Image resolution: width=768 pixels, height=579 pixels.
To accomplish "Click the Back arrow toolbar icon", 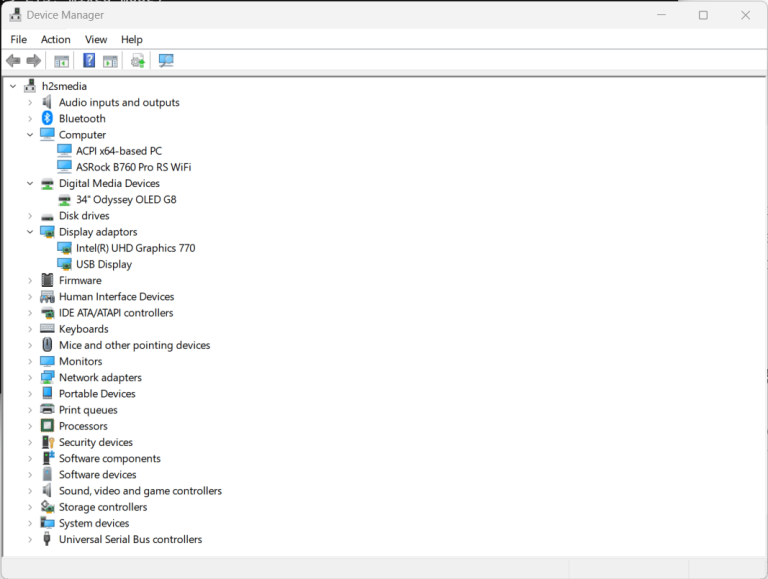I will (13, 61).
